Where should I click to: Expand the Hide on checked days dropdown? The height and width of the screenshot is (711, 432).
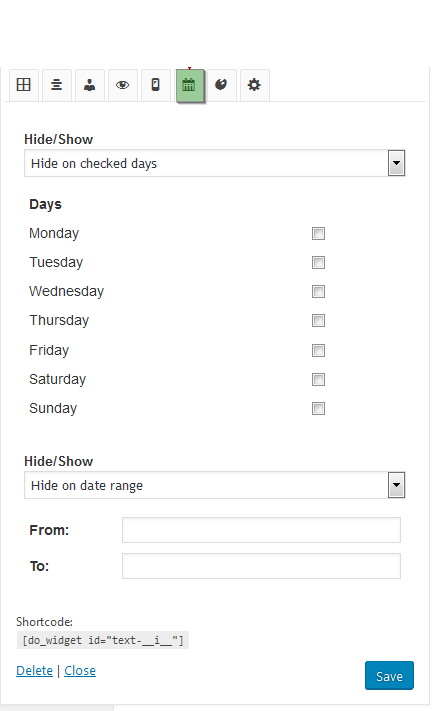click(214, 163)
